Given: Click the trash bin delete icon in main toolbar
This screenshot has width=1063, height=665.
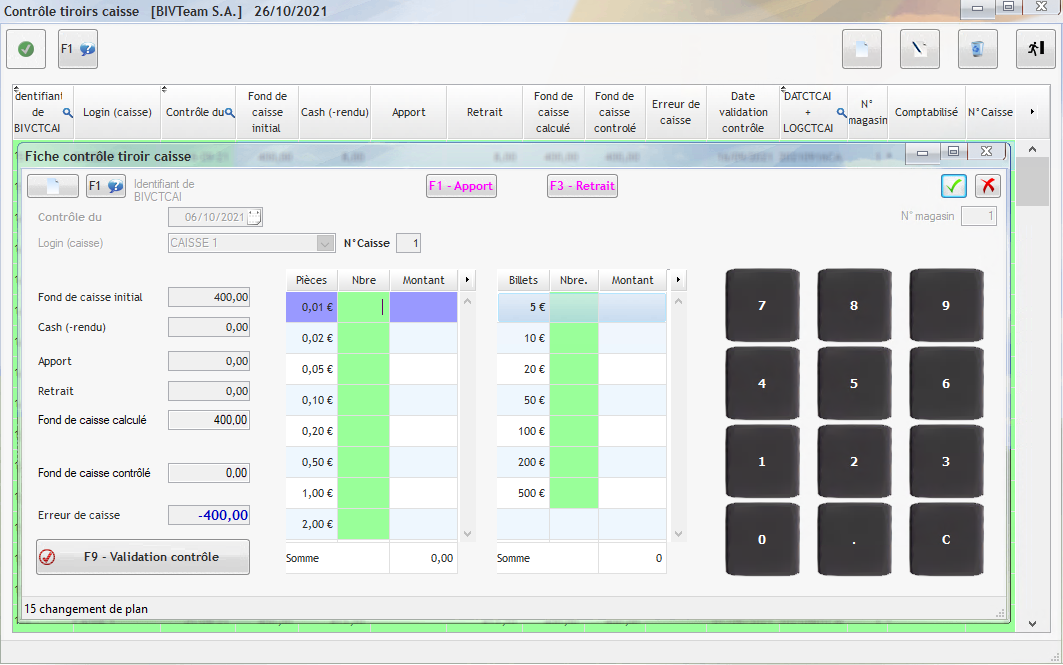Looking at the screenshot, I should (977, 49).
